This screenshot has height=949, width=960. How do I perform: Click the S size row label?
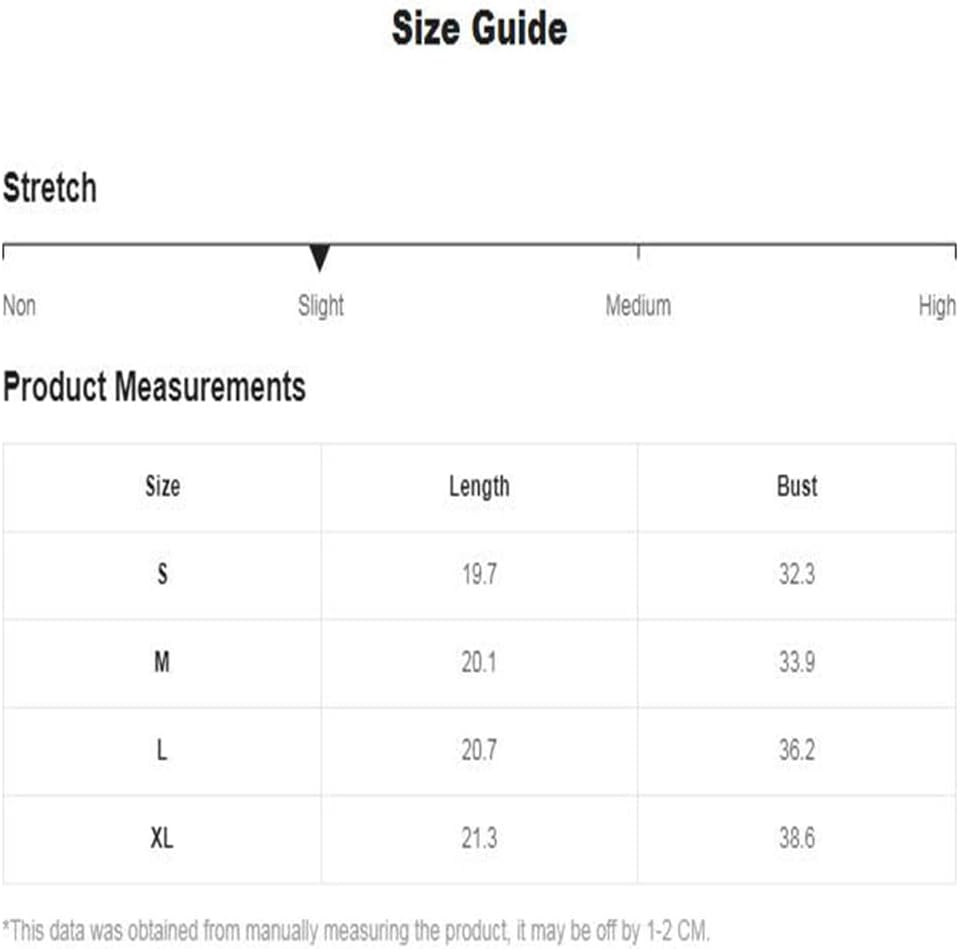point(162,574)
